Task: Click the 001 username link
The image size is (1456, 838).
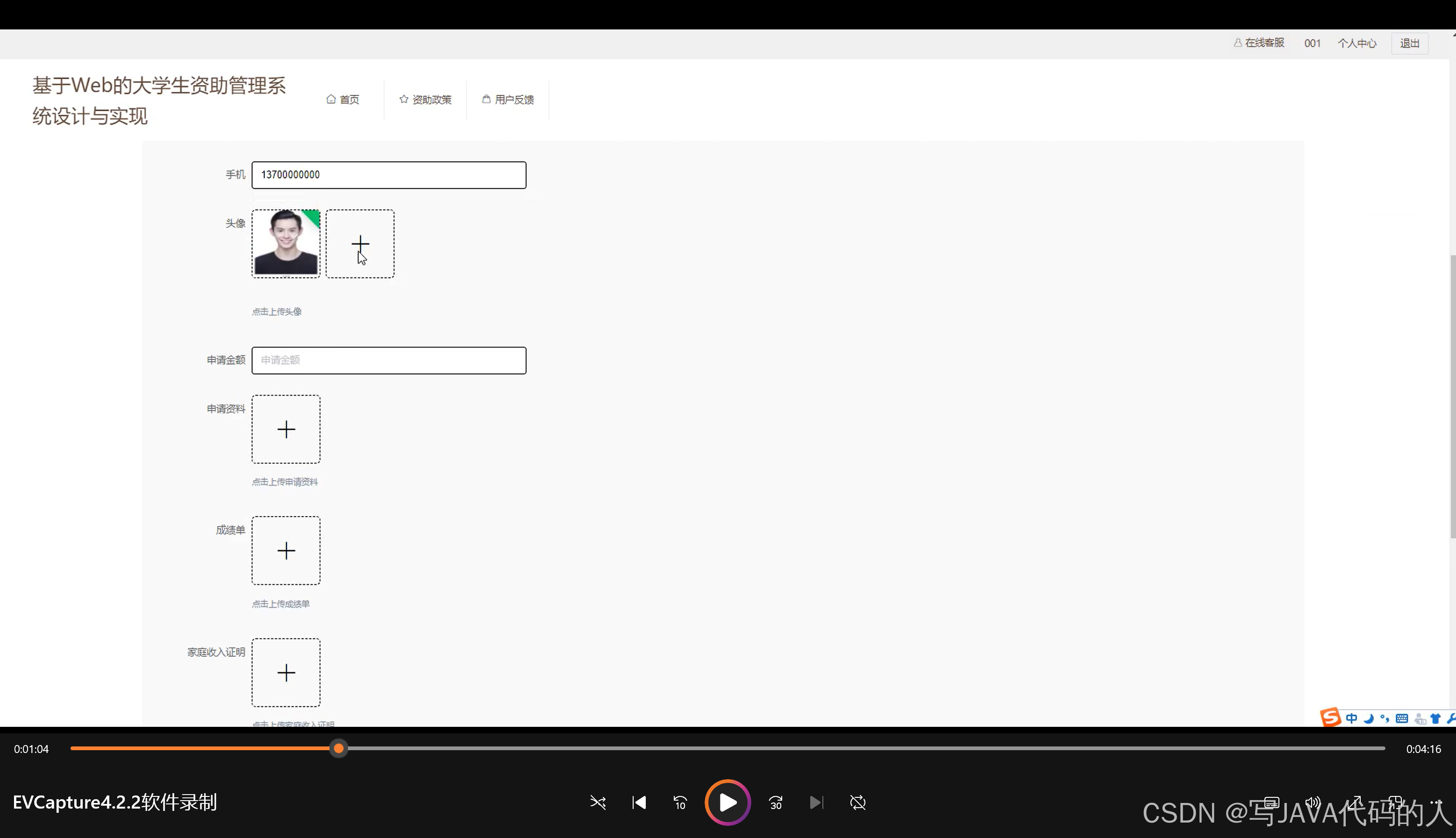Action: (x=1313, y=43)
